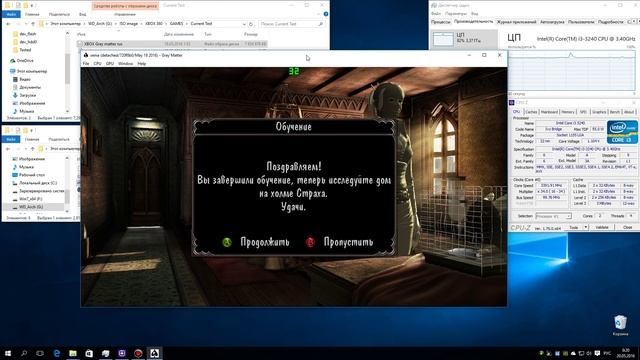Open Файл tab in top Explorer window
The width and height of the screenshot is (640, 360).
(11, 14)
